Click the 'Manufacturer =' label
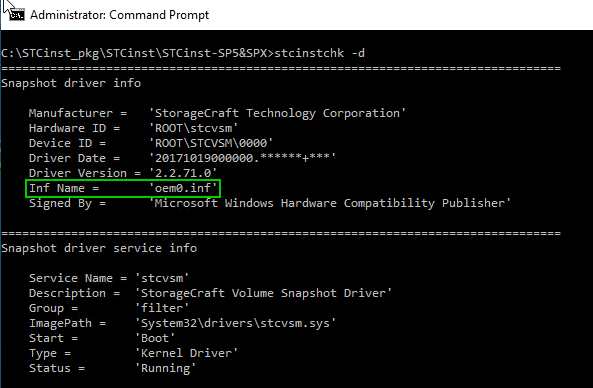 click(78, 113)
